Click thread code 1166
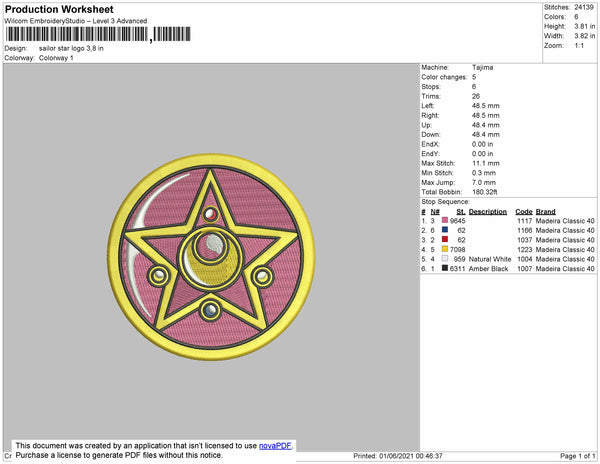The image size is (600, 464). (525, 230)
